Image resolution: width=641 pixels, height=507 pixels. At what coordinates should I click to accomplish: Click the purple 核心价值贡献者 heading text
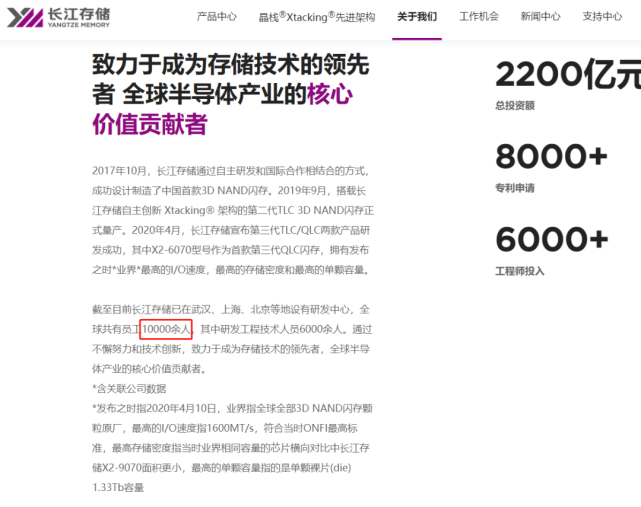pyautogui.click(x=150, y=124)
